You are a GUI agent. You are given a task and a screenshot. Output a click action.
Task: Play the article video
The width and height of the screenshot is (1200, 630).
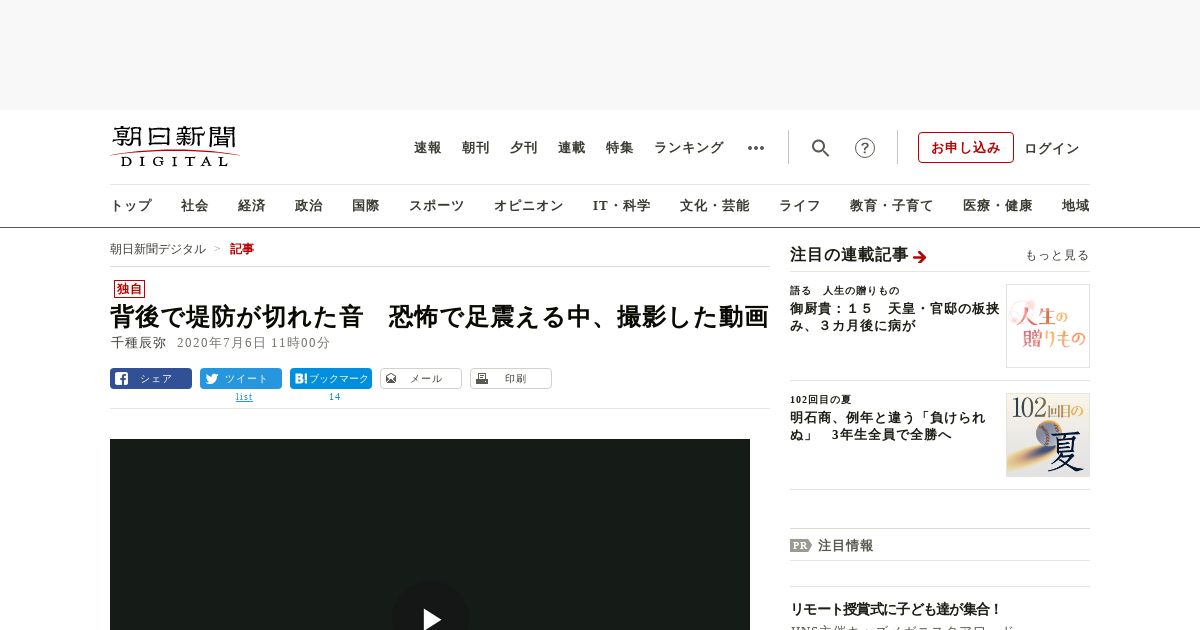pos(430,619)
